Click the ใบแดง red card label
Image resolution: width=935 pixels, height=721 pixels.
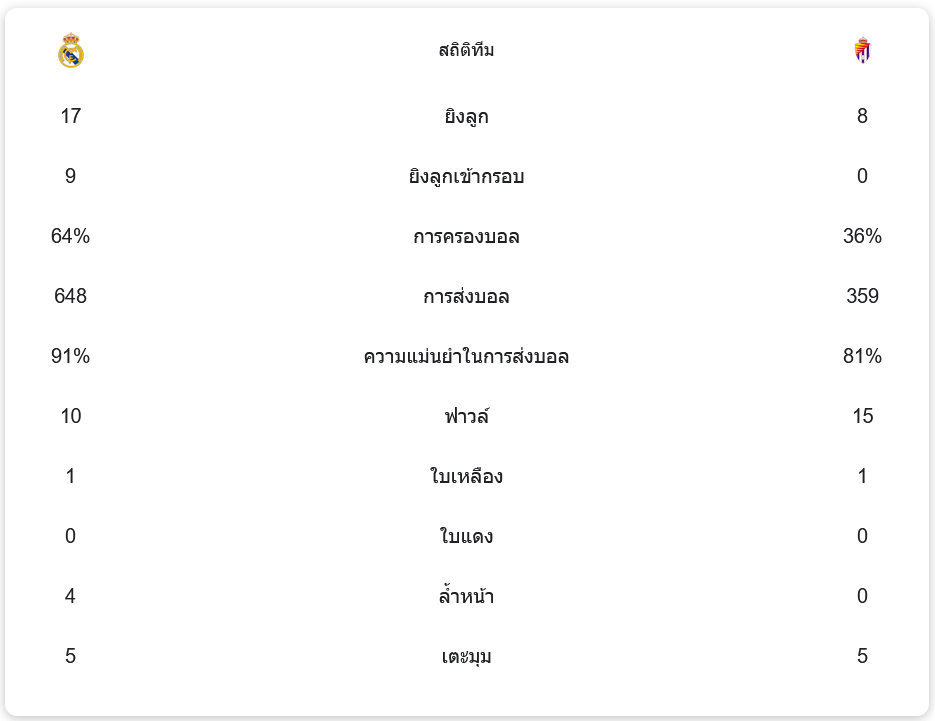coord(466,537)
